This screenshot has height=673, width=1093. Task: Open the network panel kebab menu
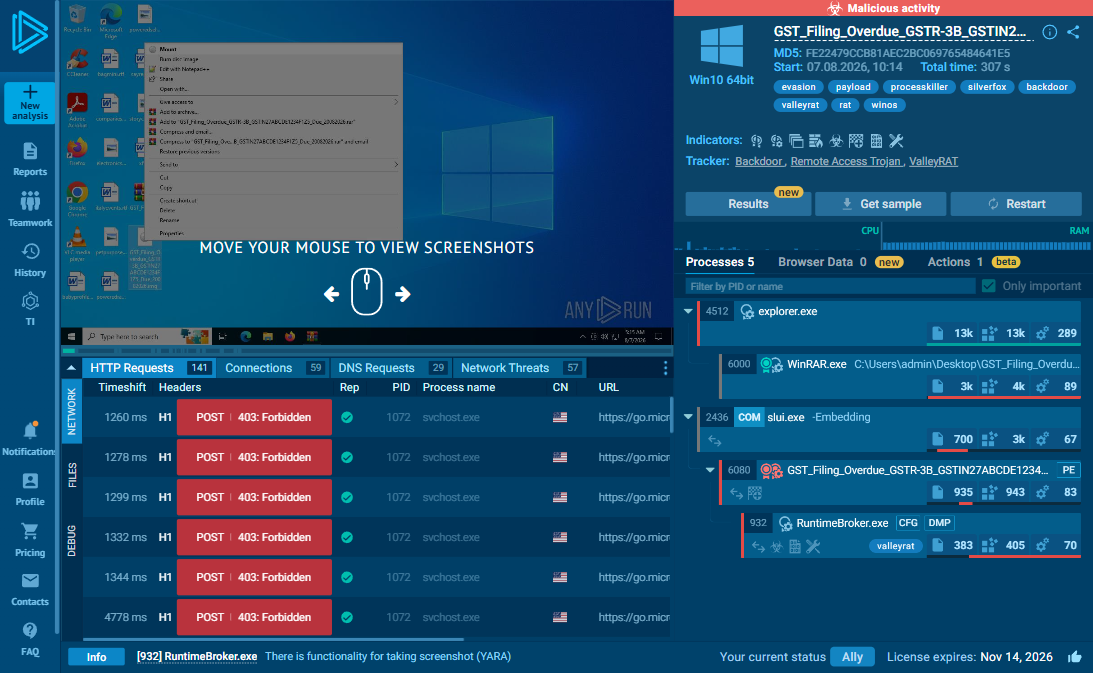(x=665, y=368)
